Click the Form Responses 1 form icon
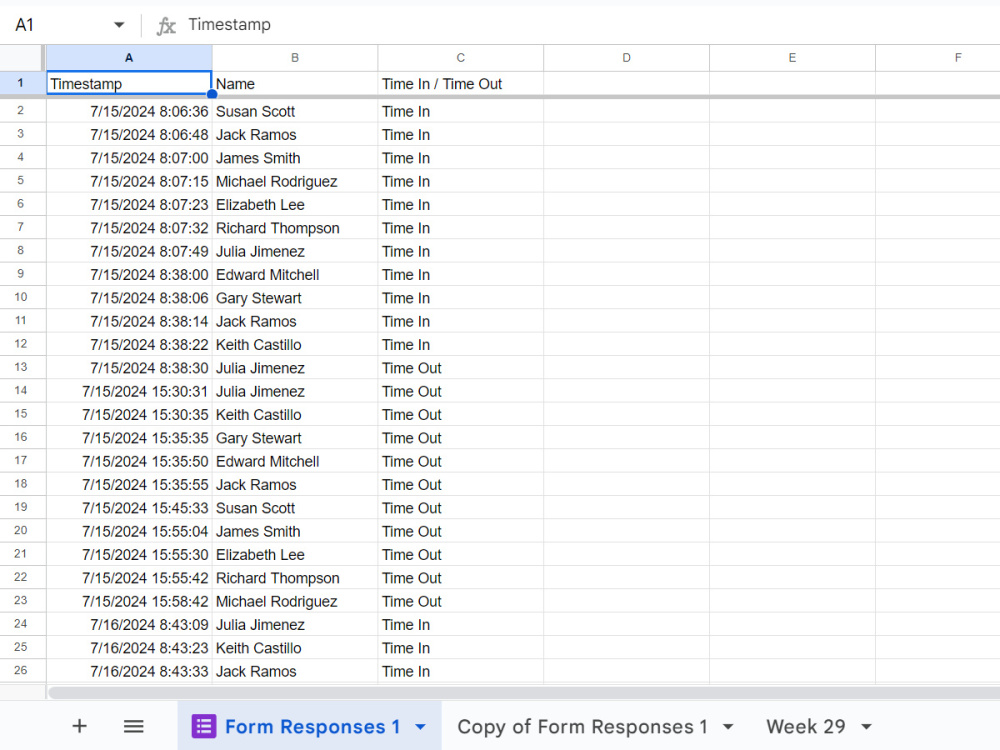The image size is (1000, 750). [203, 726]
